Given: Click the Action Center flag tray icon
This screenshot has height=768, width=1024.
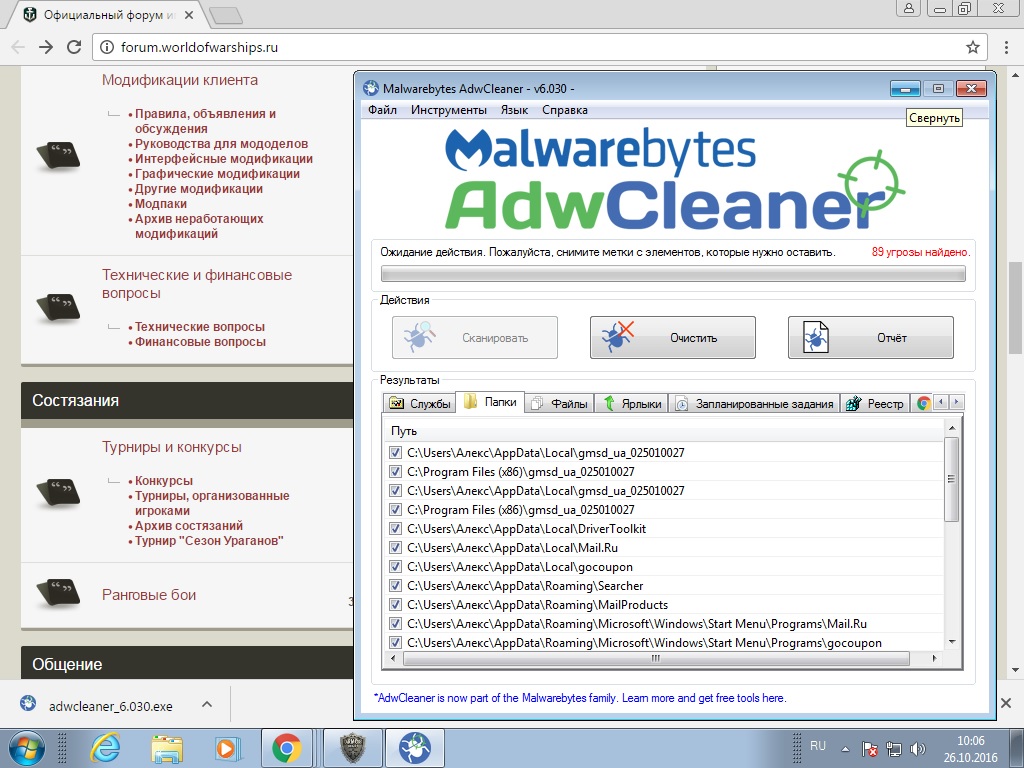Looking at the screenshot, I should [869, 748].
